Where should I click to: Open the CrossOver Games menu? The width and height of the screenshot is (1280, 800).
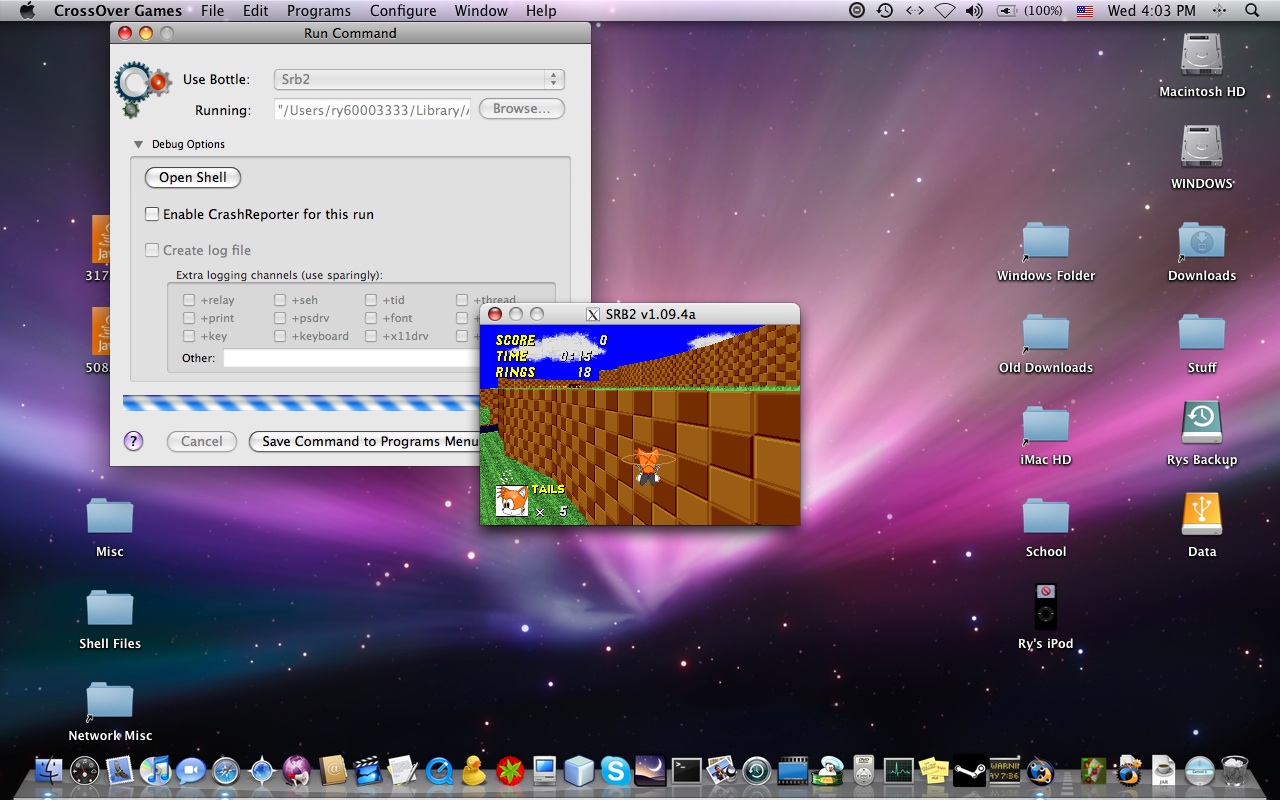coord(118,11)
